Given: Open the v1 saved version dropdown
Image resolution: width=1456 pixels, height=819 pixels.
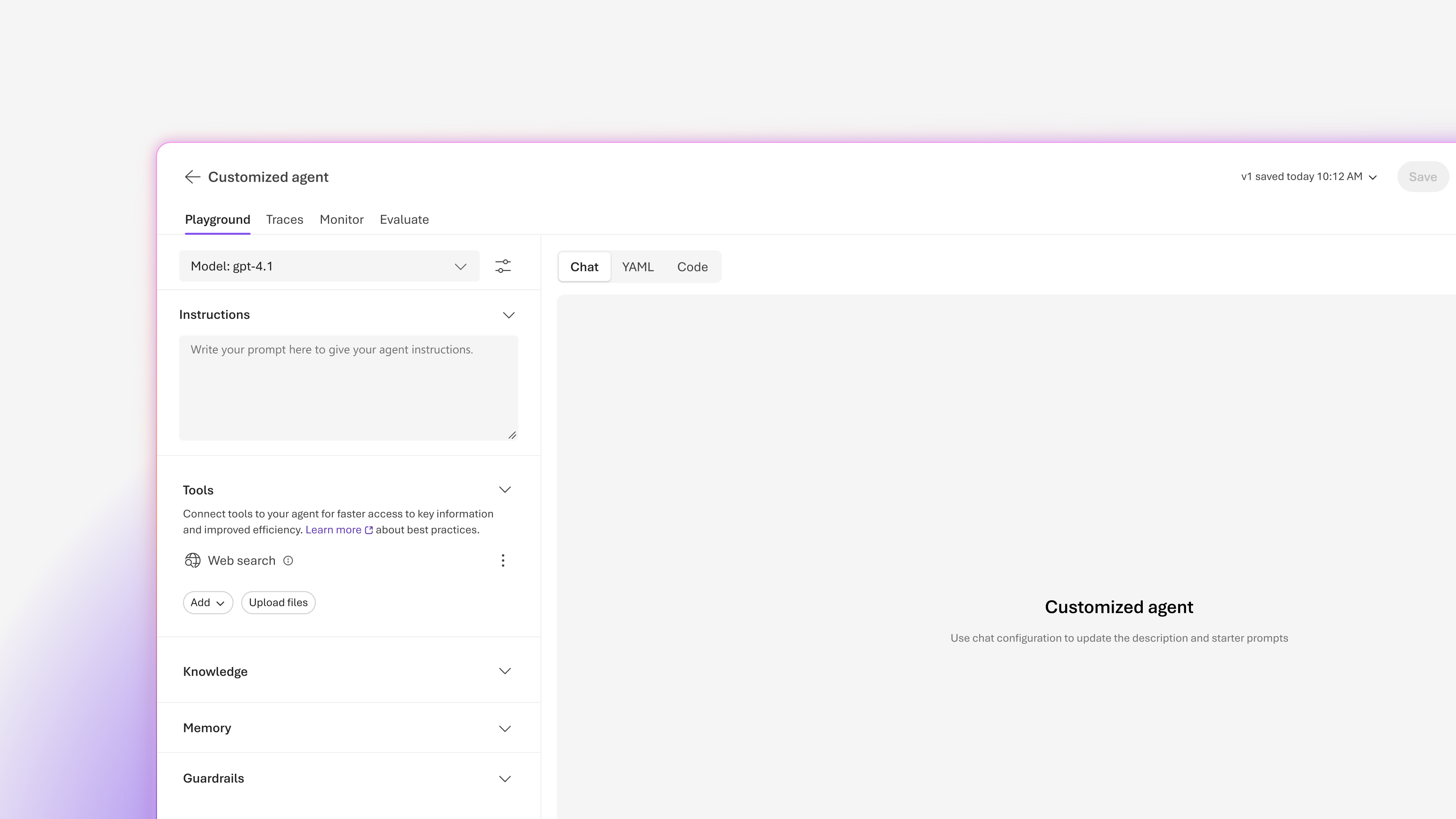Looking at the screenshot, I should (x=1309, y=177).
